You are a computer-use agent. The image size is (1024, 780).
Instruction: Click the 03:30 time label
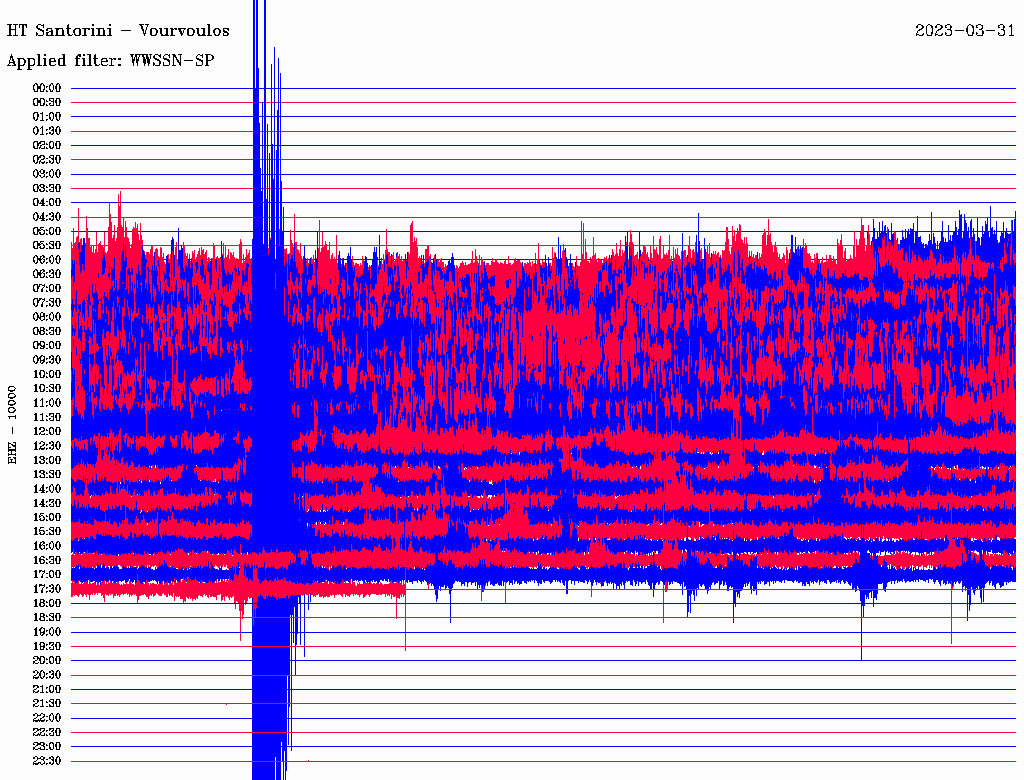point(47,188)
